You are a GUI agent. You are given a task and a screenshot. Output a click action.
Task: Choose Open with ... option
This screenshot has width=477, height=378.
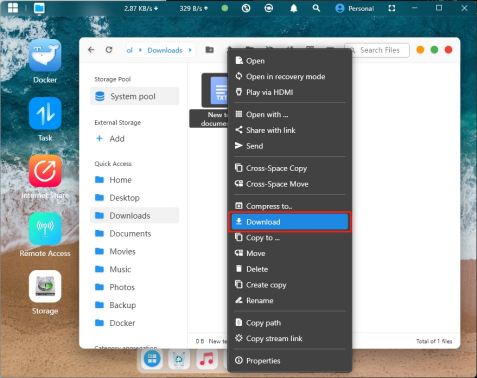tap(289, 115)
